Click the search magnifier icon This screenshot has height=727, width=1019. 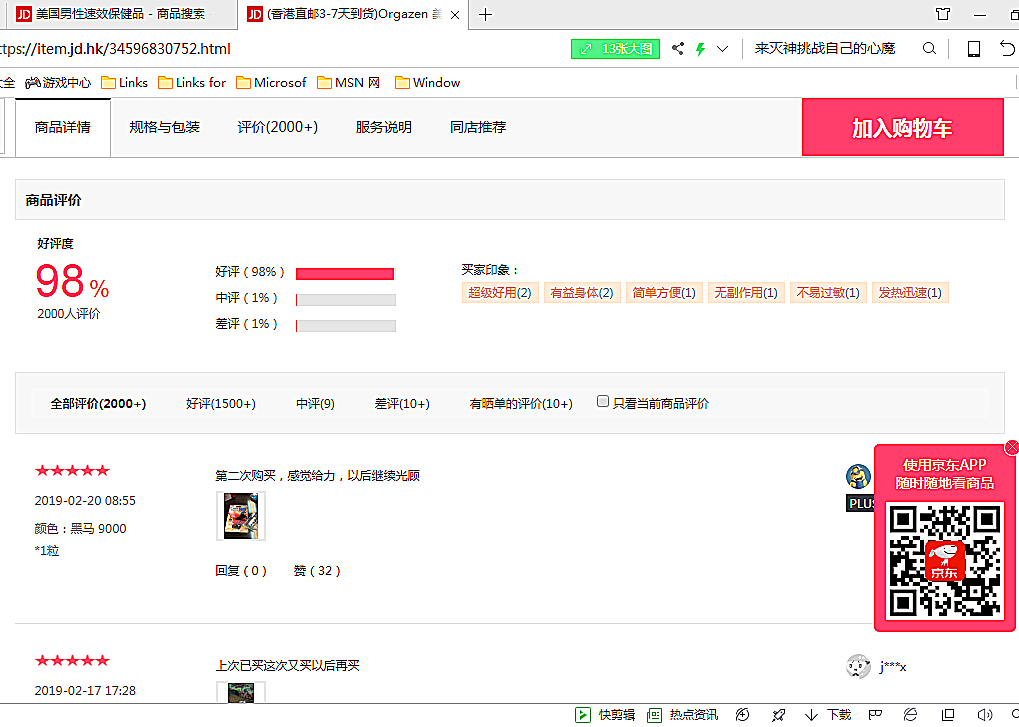(929, 49)
